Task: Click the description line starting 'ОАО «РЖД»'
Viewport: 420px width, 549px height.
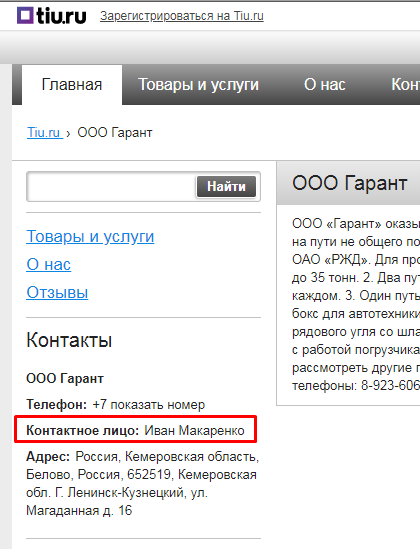Action: point(356,259)
